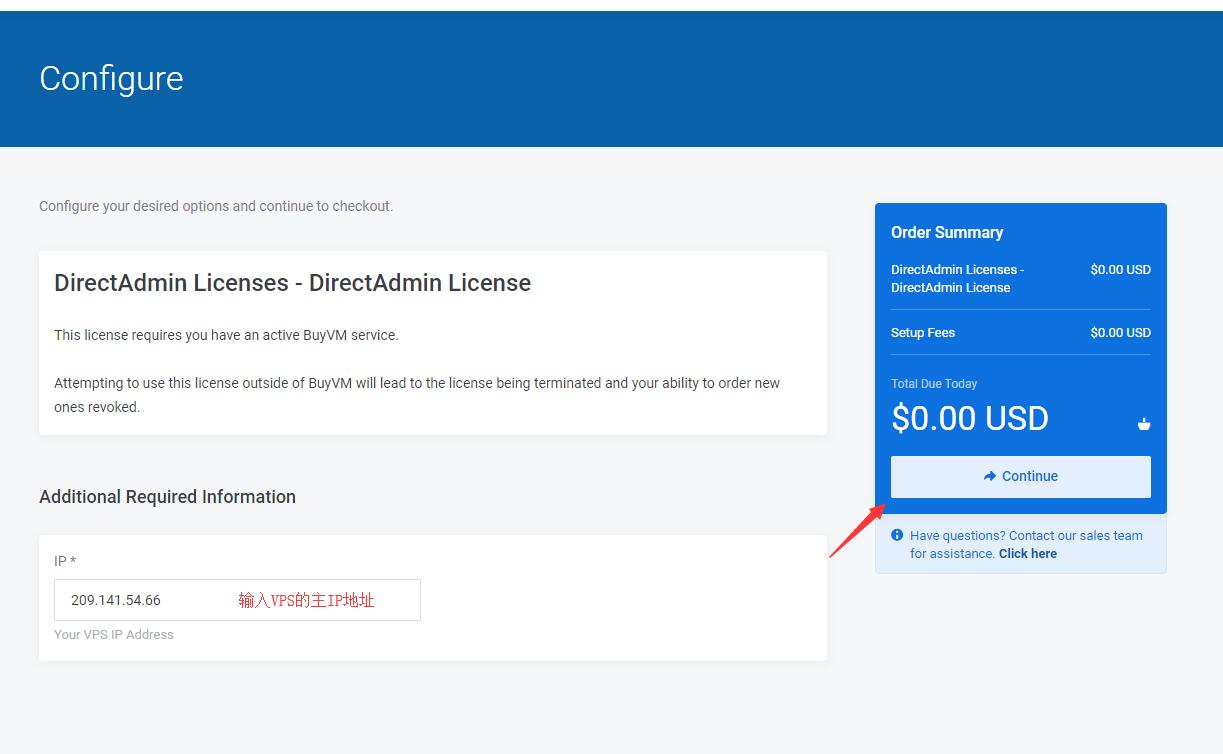Click the red Chinese hint text in IP field
This screenshot has height=754, width=1223.
[306, 600]
